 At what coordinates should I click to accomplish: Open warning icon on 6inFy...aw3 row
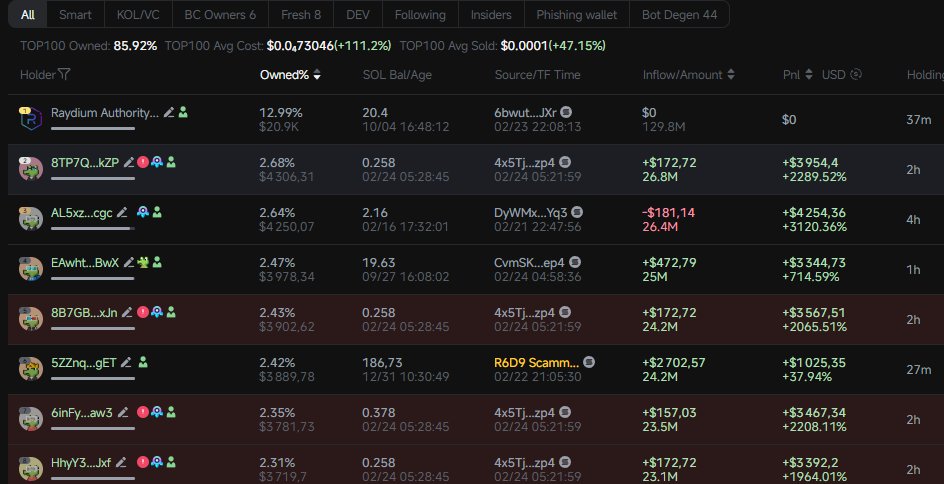point(143,412)
